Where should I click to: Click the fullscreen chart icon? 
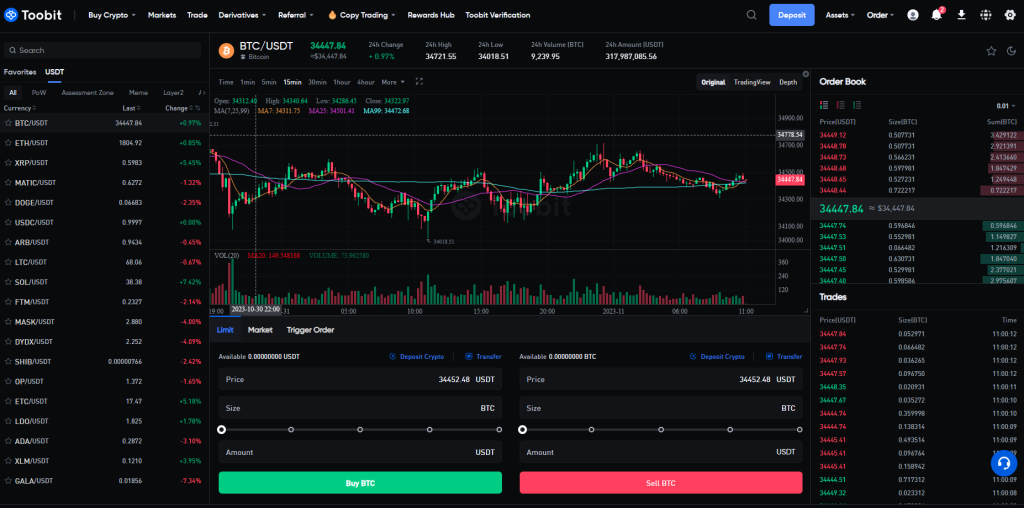click(420, 82)
